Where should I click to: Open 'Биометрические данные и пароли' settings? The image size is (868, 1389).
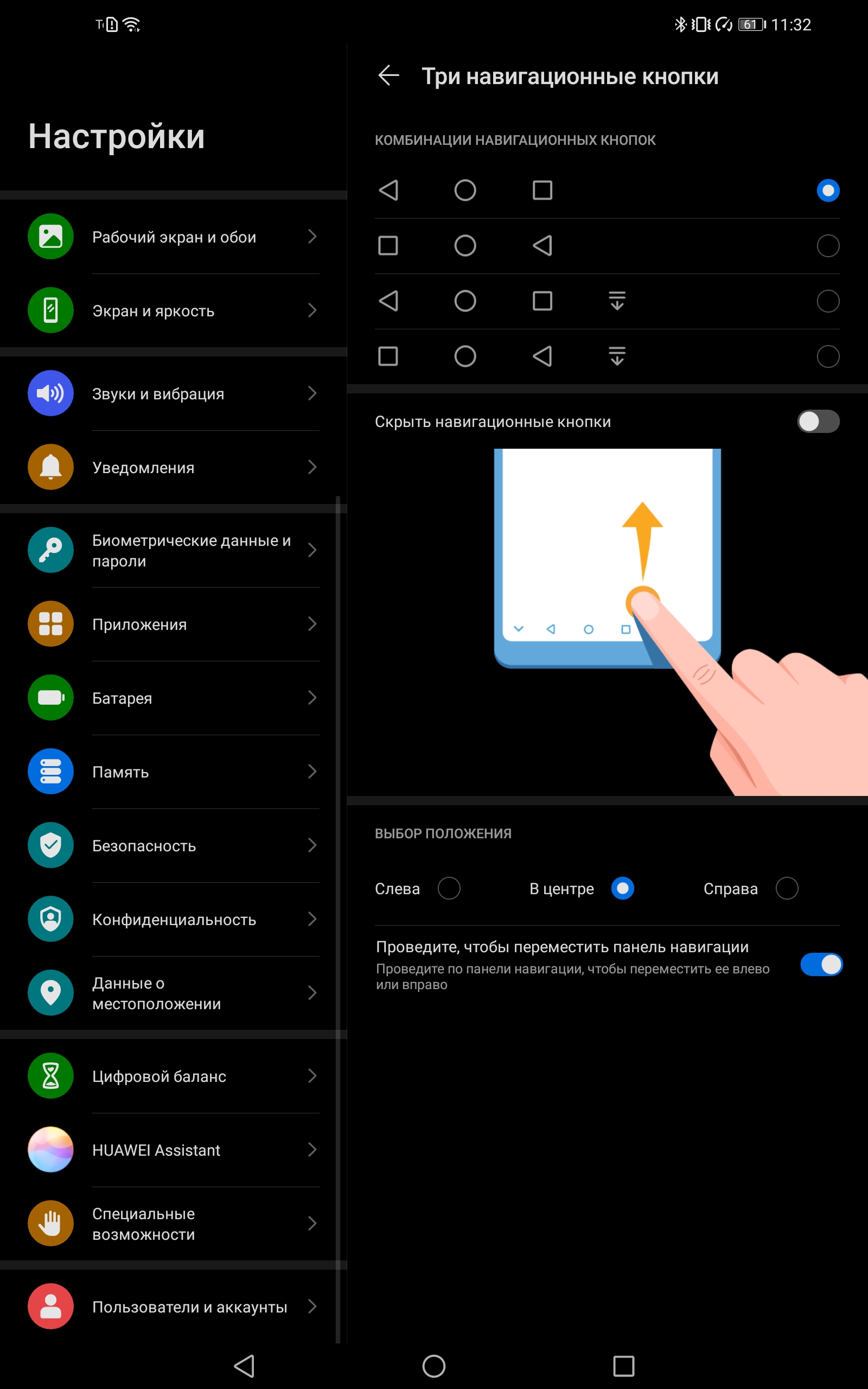(174, 550)
